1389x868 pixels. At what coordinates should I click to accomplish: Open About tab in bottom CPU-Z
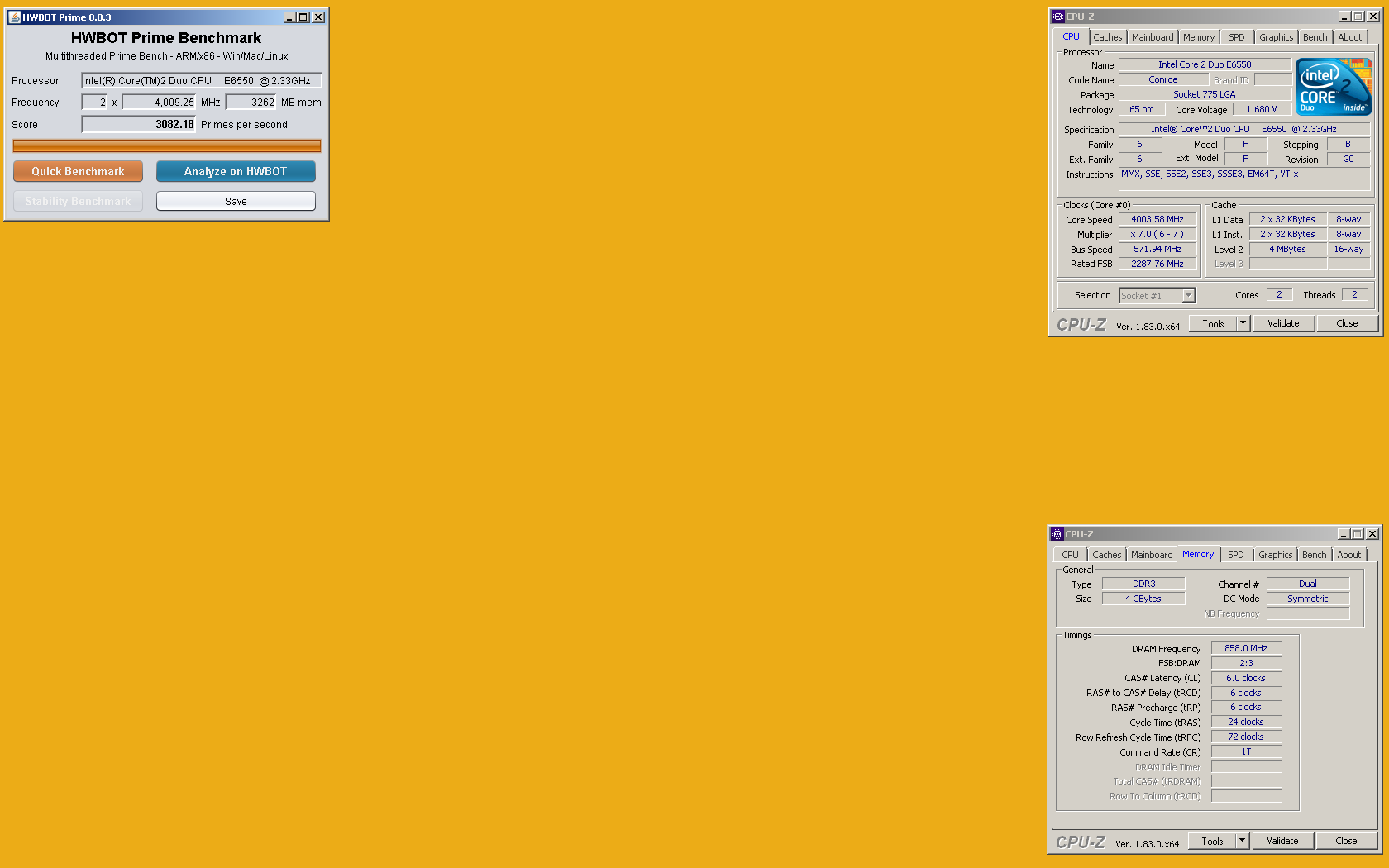click(1349, 555)
